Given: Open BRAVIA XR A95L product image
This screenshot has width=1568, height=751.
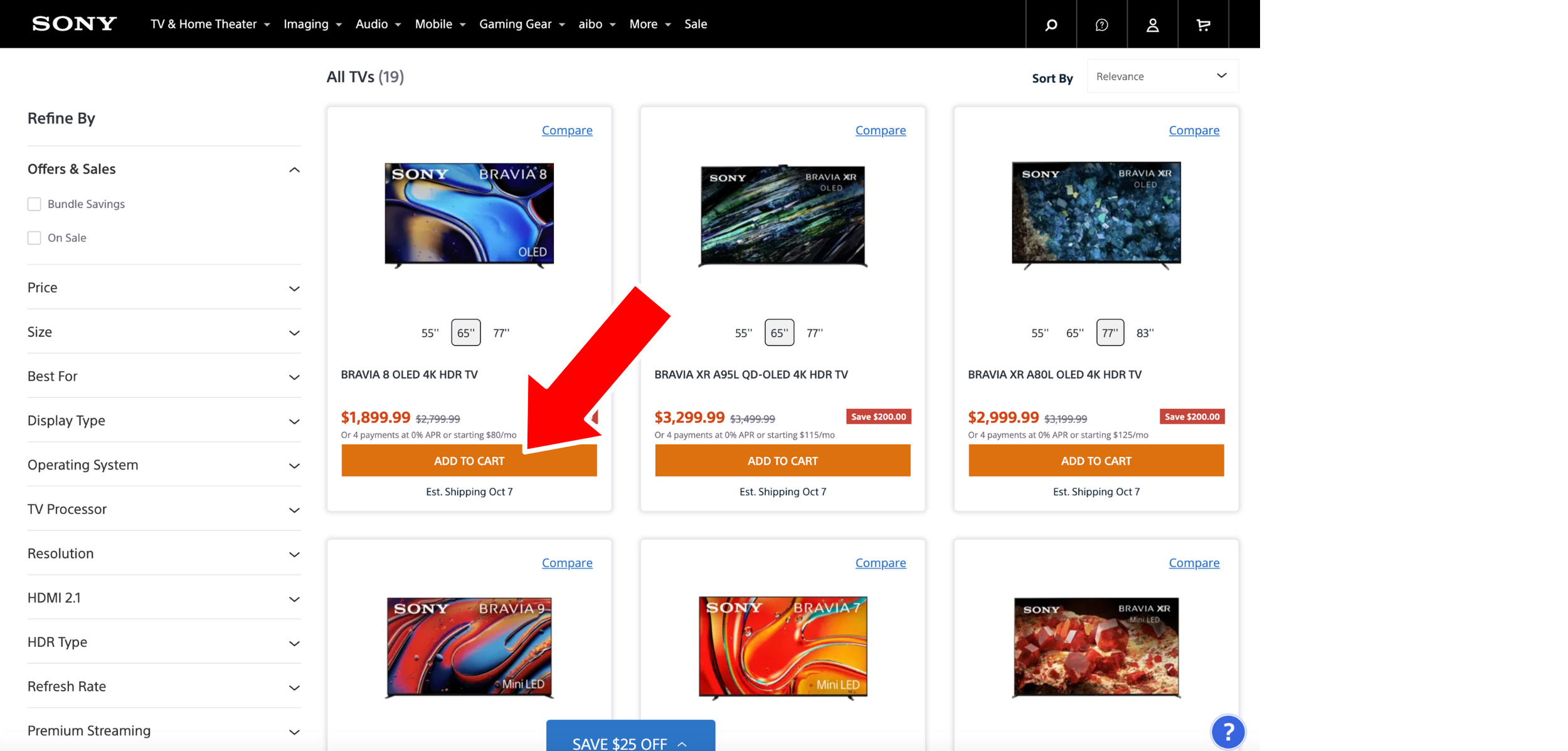Looking at the screenshot, I should 783,216.
